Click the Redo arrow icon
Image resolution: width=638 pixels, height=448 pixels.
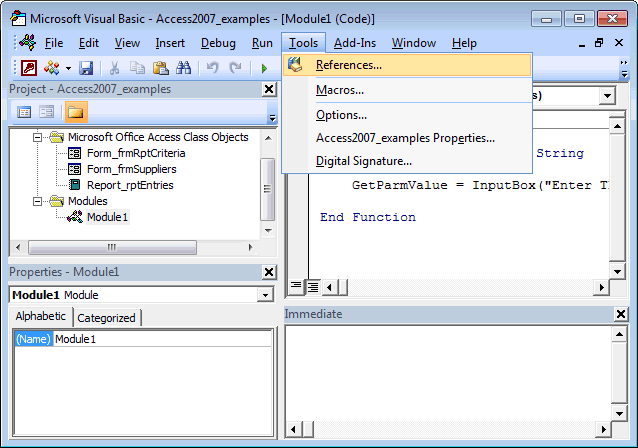(235, 67)
